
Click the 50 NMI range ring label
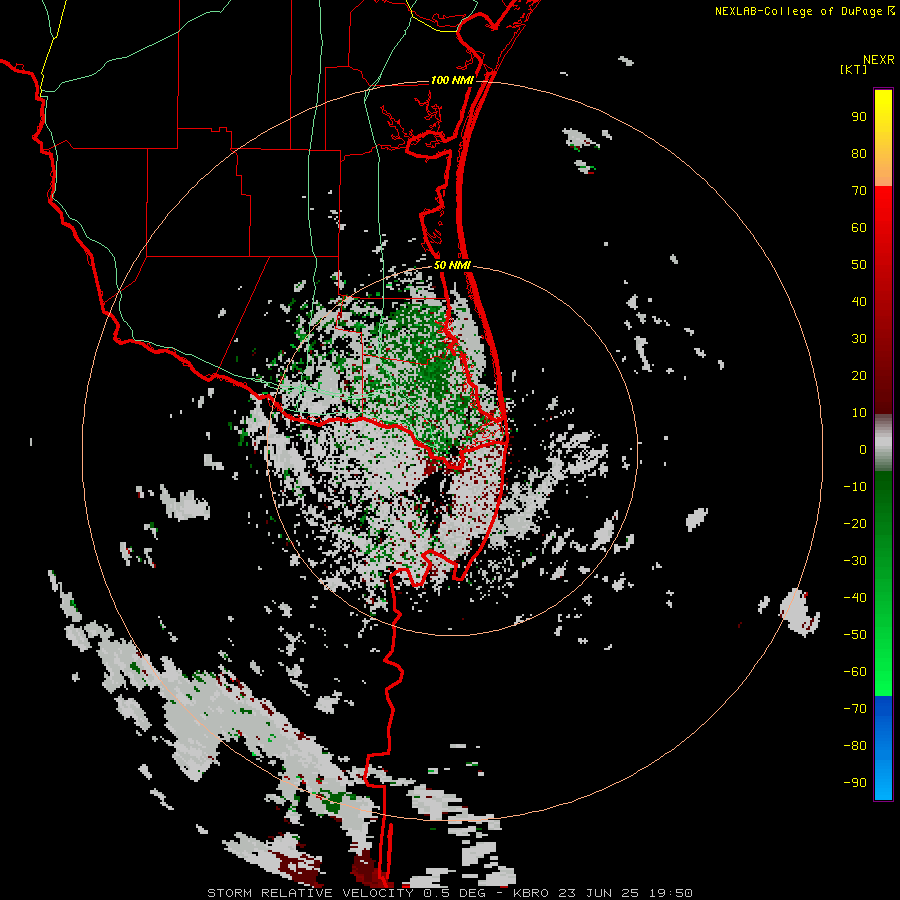(x=452, y=265)
